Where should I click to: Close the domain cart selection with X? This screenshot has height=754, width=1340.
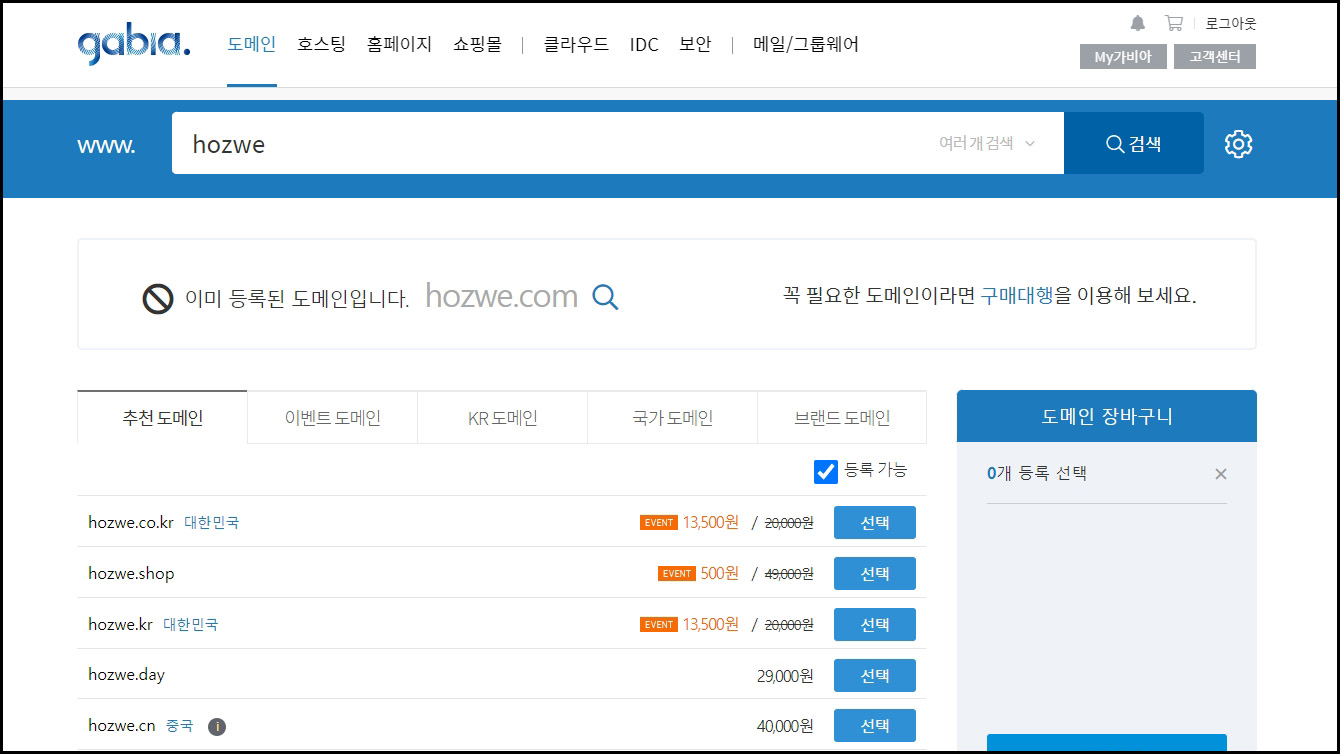(1220, 474)
